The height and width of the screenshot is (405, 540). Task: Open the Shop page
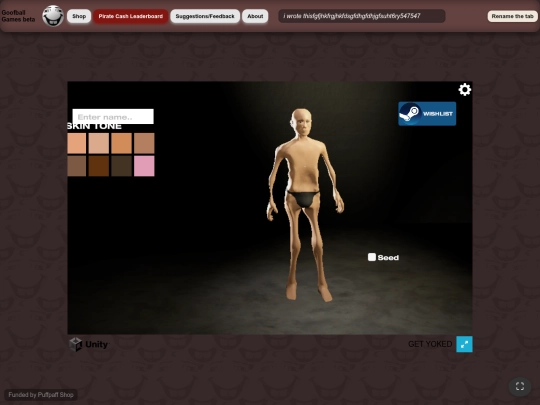[x=79, y=16]
